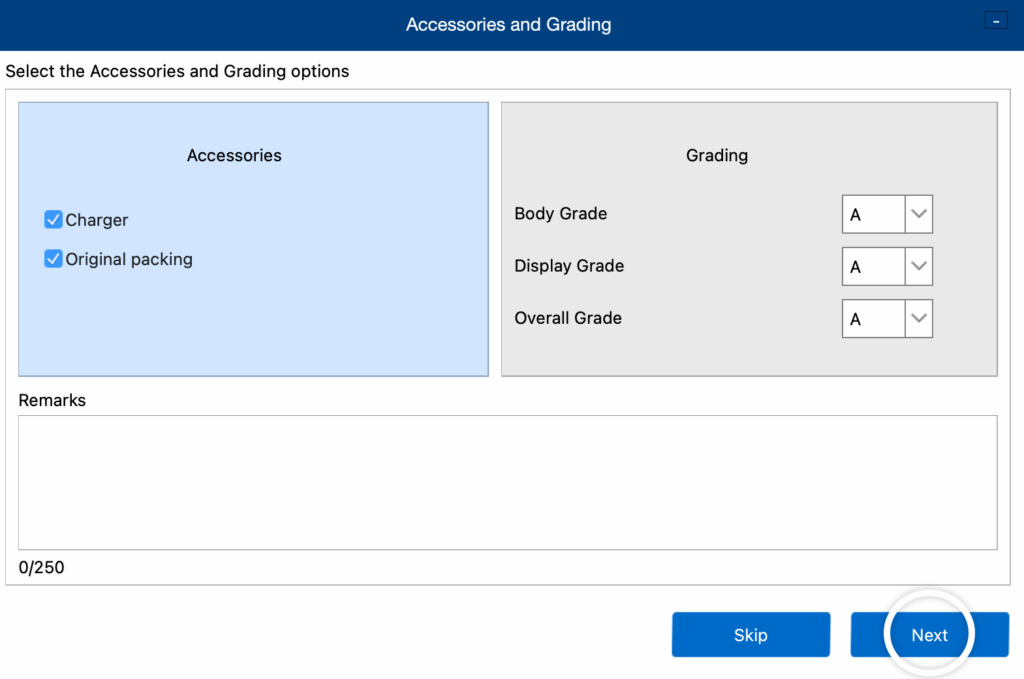Select the Body Grade value field
This screenshot has width=1024, height=679.
tap(873, 214)
